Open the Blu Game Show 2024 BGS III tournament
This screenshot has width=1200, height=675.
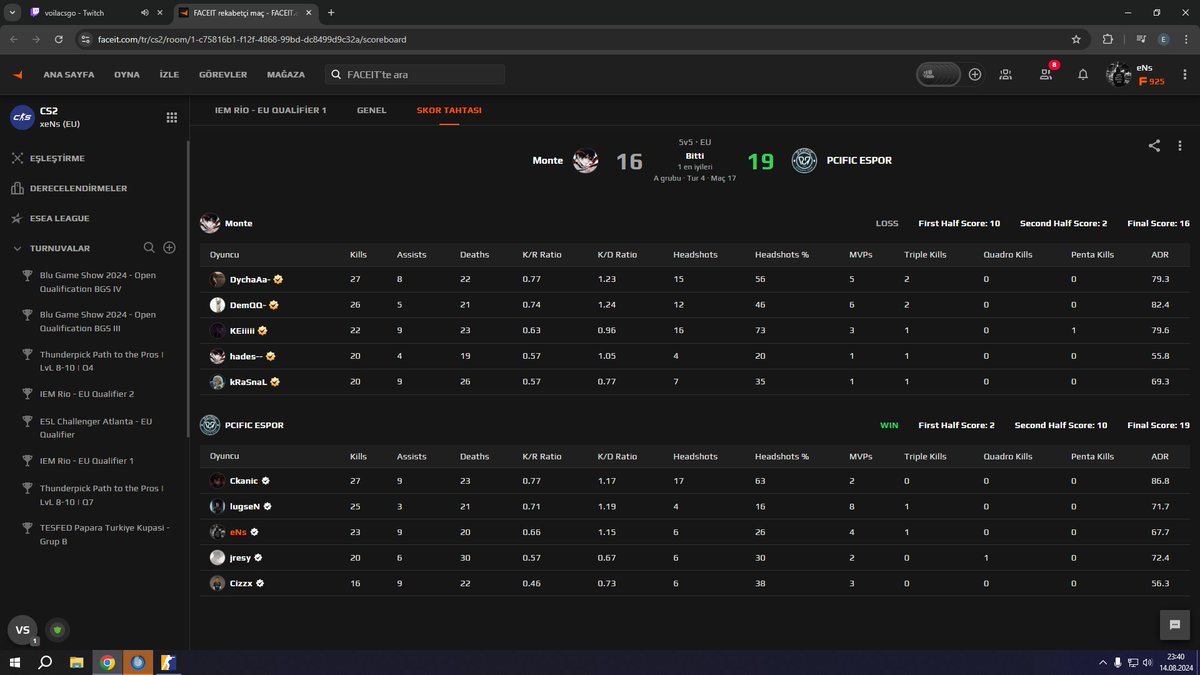(x=98, y=320)
